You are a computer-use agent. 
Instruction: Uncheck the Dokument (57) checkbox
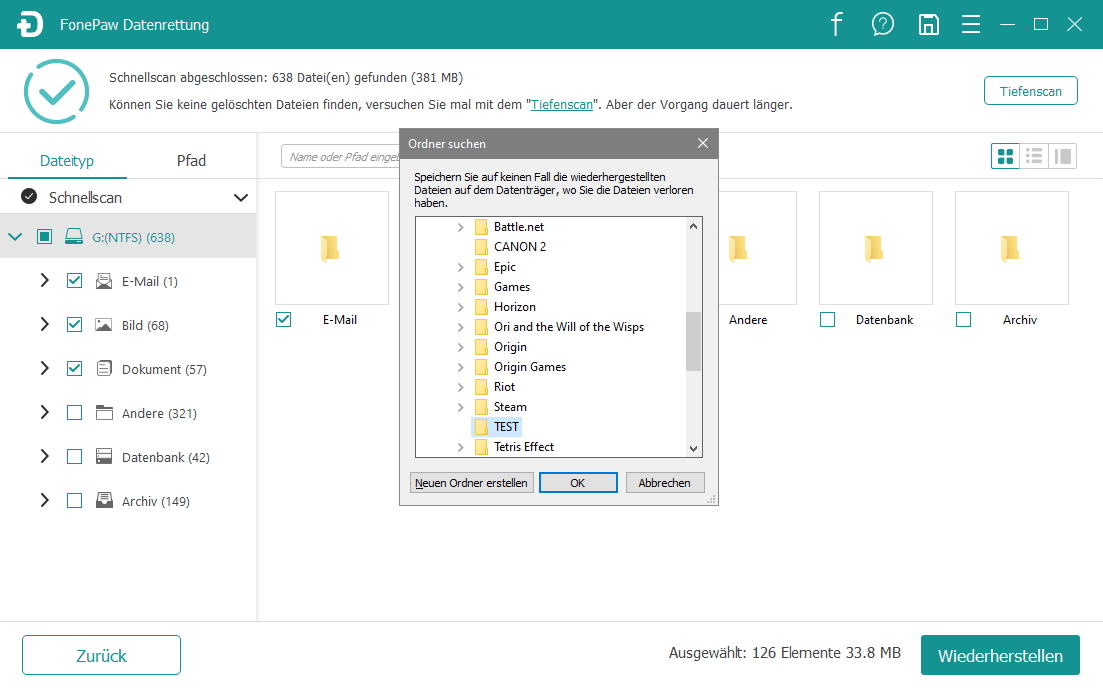tap(75, 369)
